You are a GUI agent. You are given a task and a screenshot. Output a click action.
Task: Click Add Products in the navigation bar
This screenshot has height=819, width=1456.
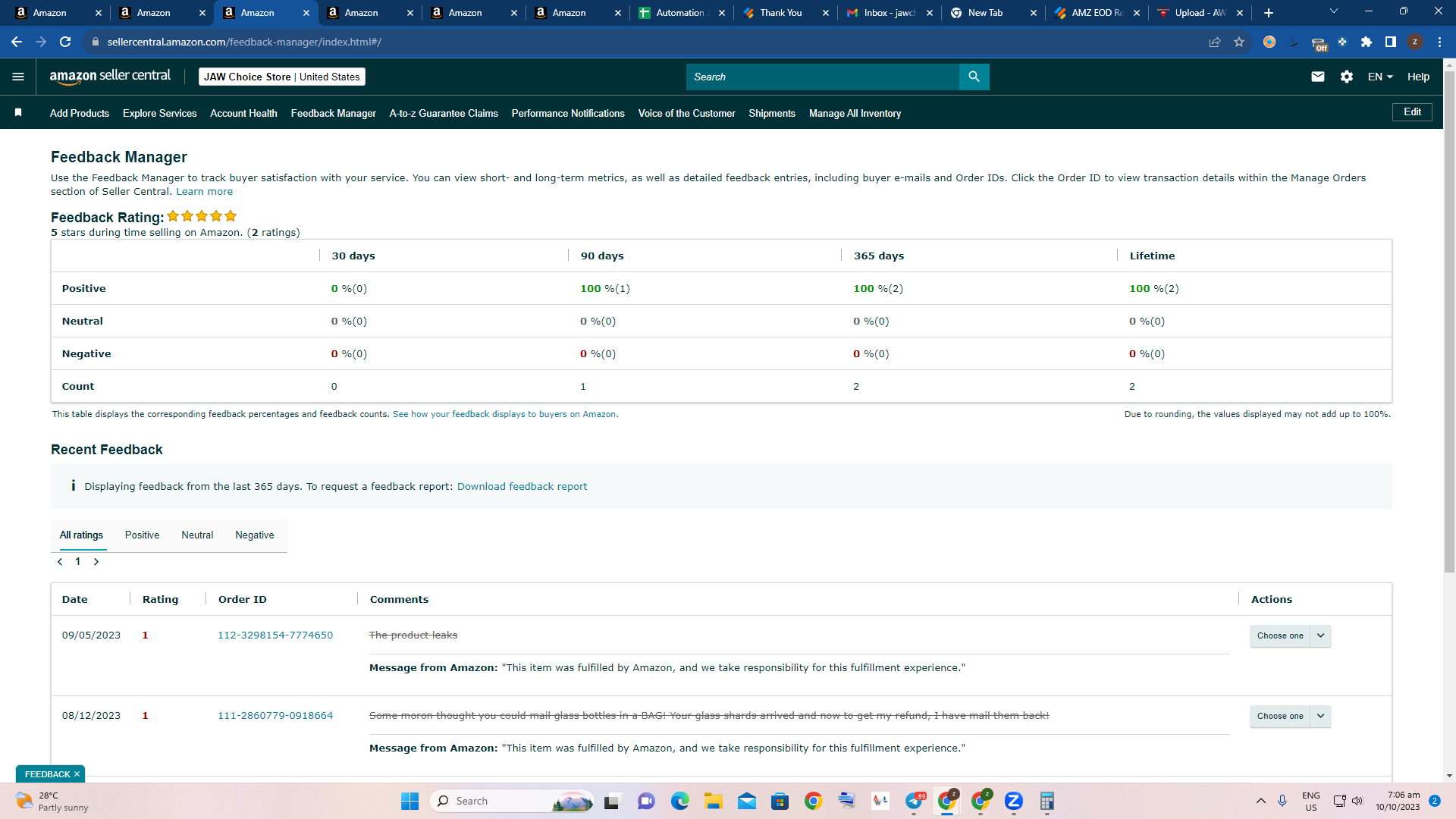(80, 113)
